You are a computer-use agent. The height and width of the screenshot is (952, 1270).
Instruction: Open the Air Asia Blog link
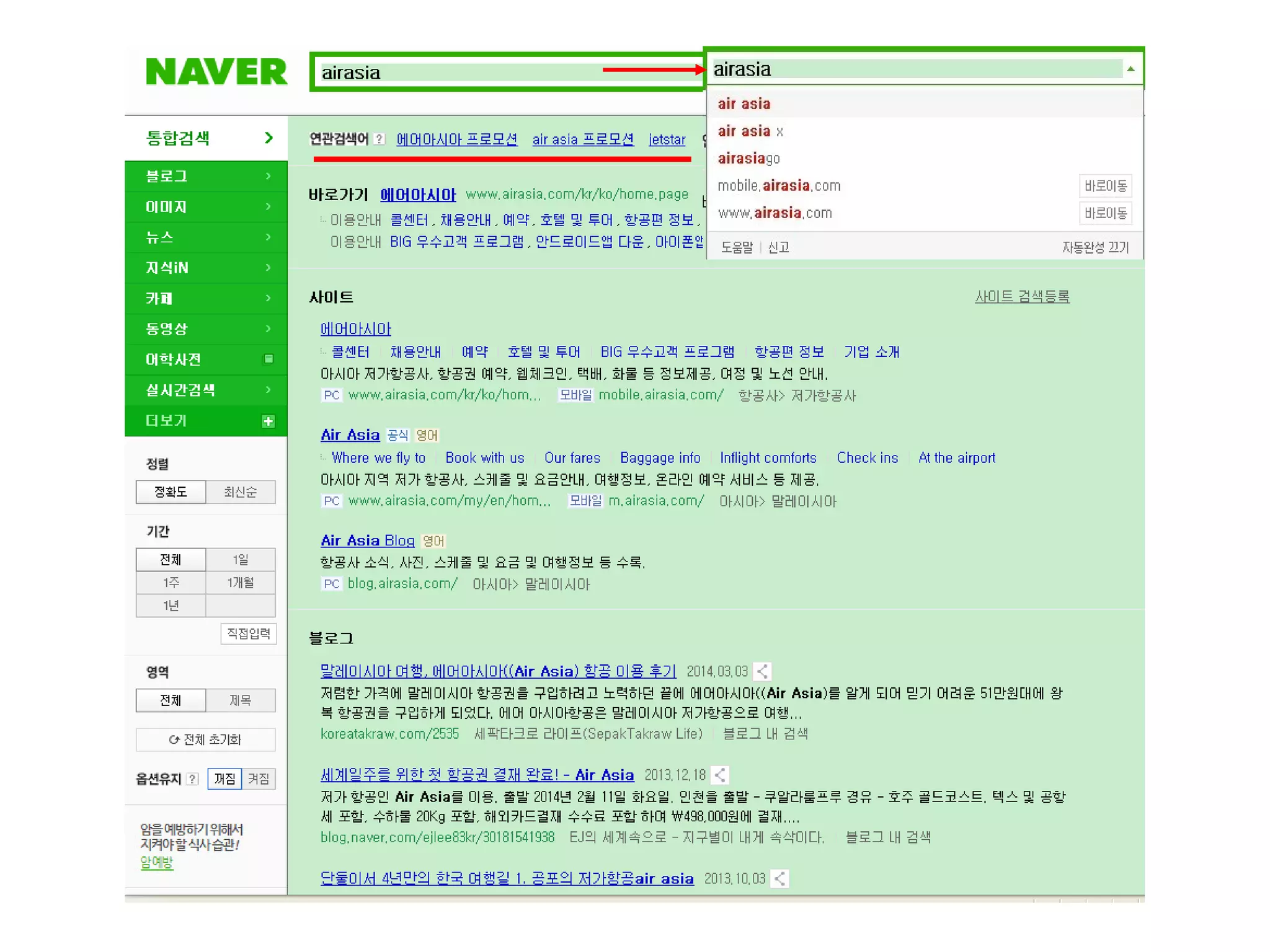[367, 540]
